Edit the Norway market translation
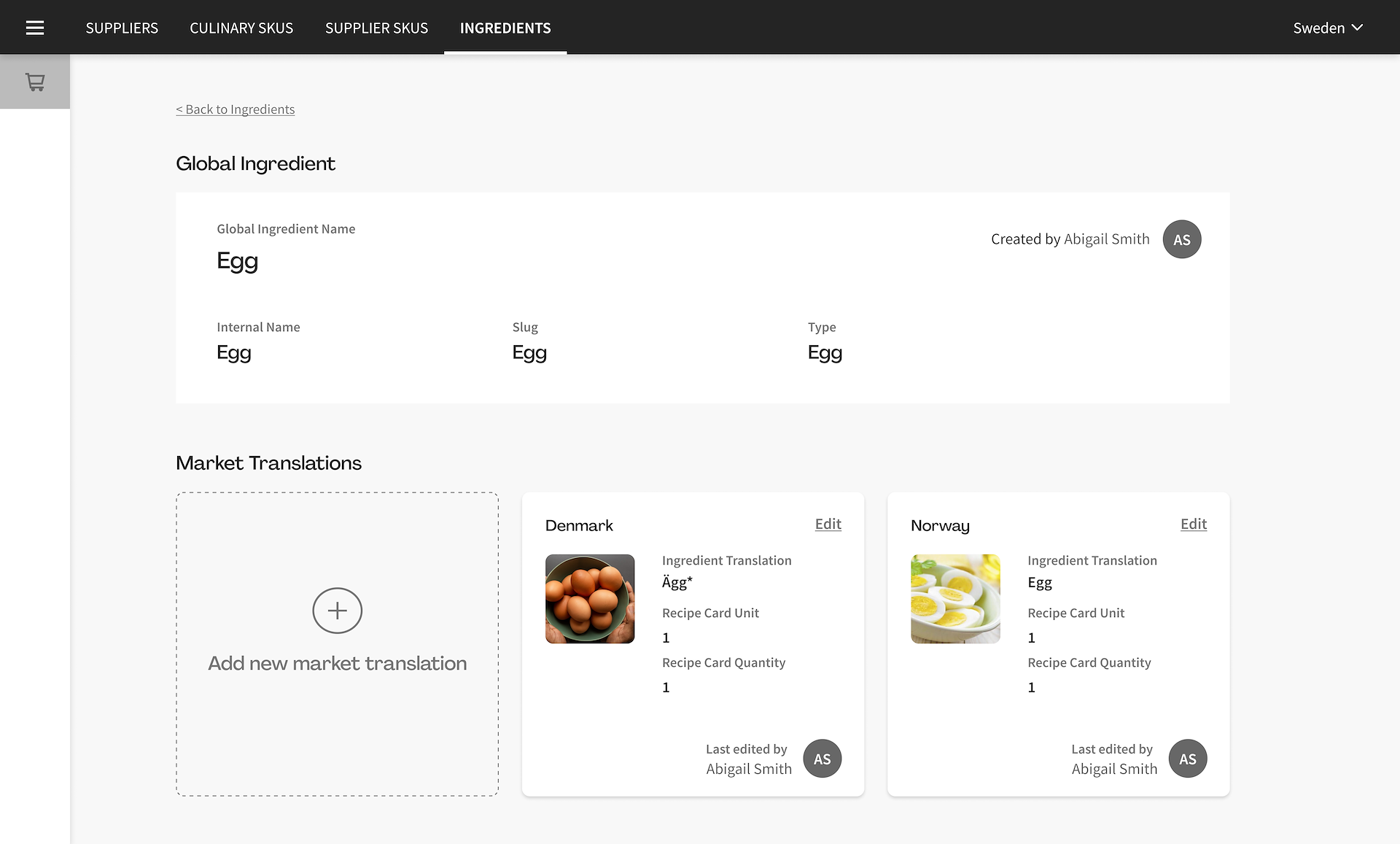 (1193, 524)
